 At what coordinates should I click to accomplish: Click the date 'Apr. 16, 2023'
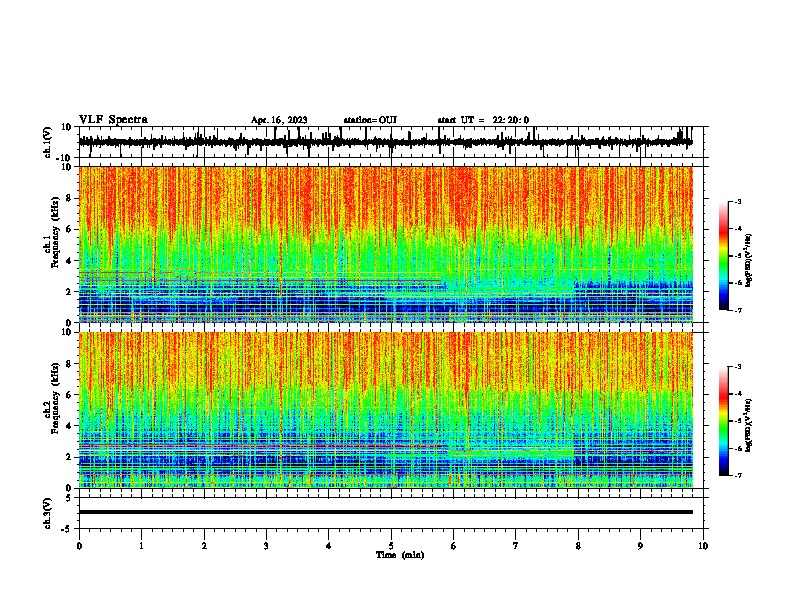point(279,120)
